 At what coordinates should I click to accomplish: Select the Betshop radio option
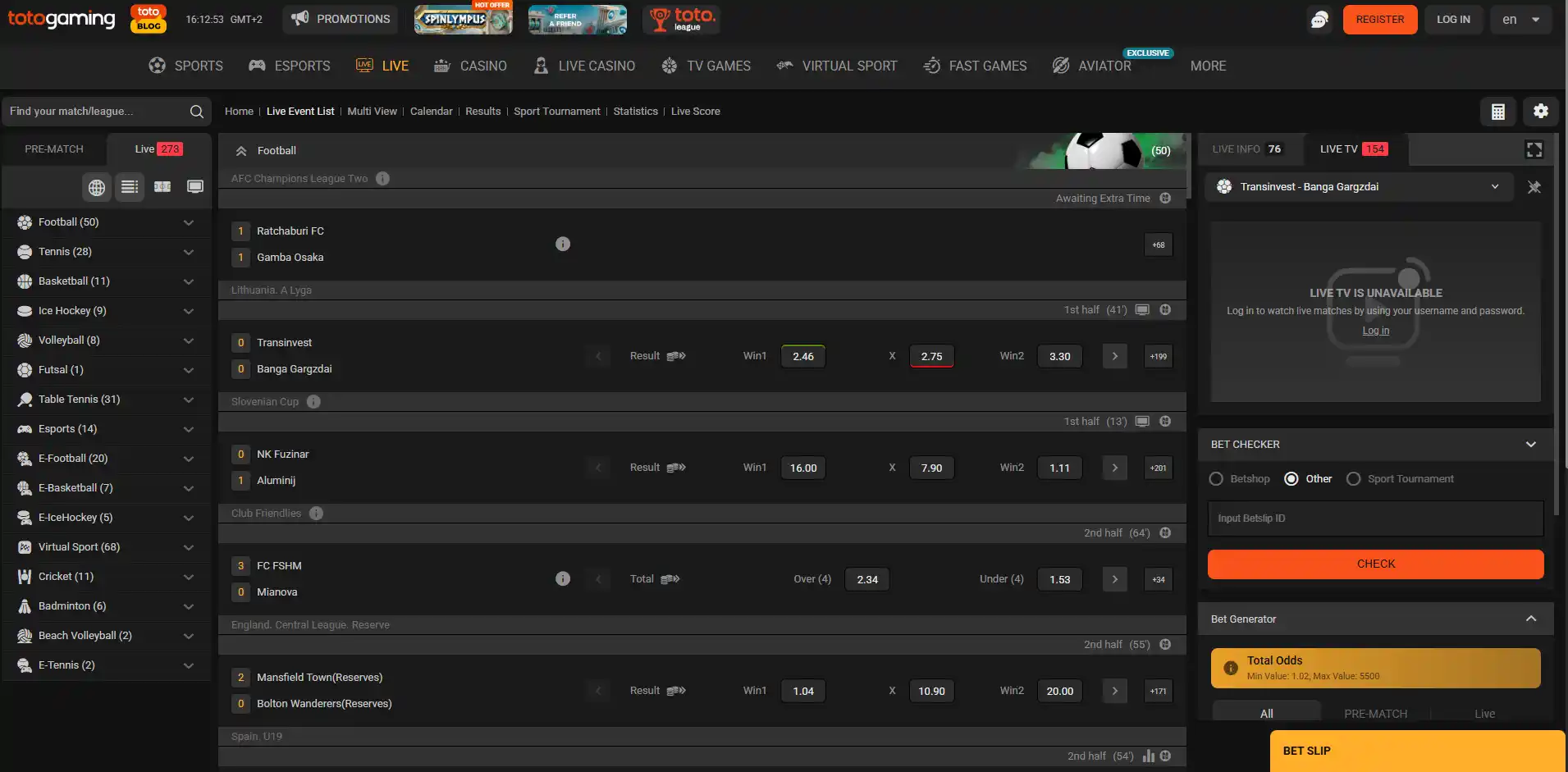pyautogui.click(x=1216, y=479)
